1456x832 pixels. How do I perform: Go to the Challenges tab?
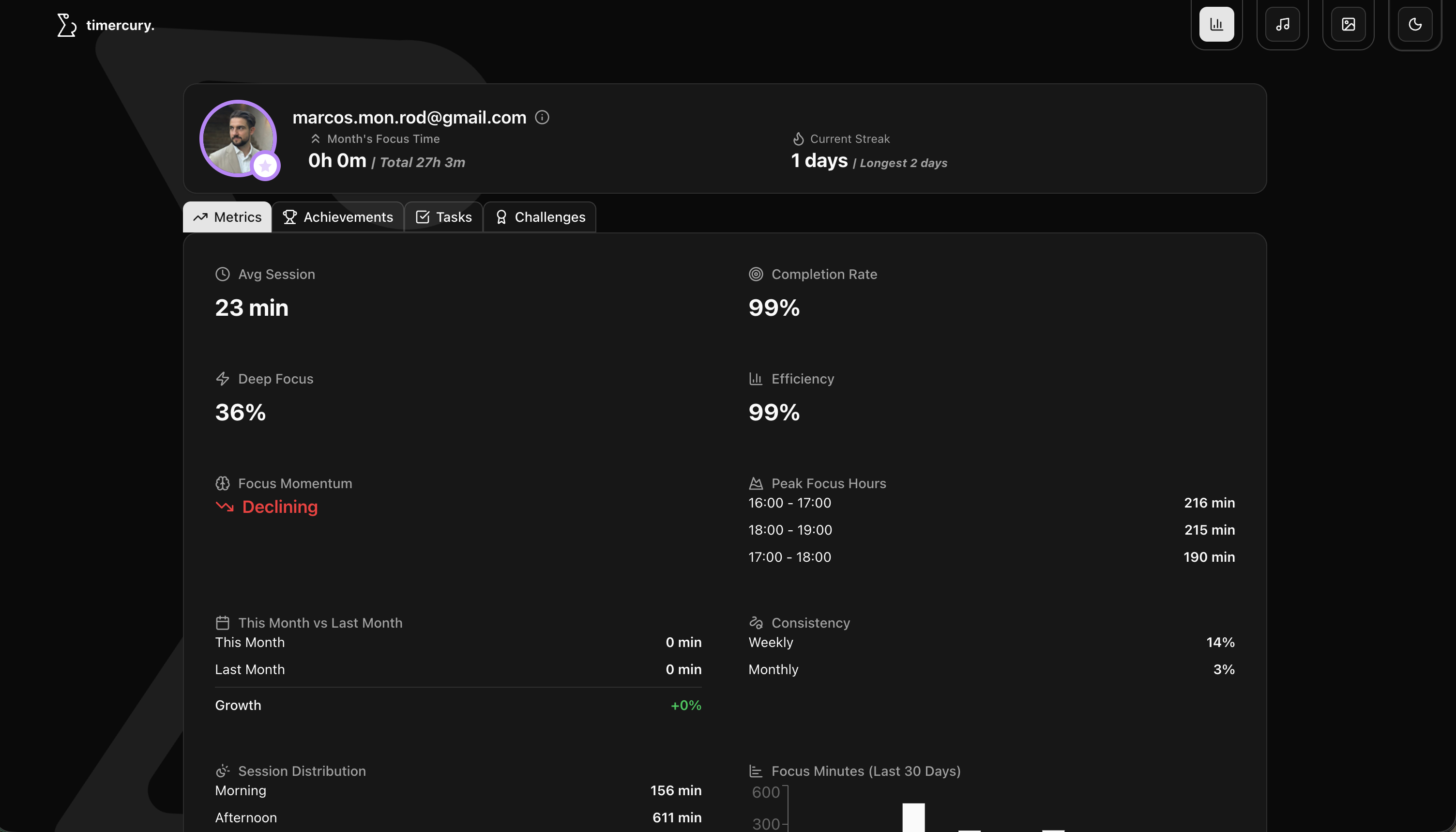pyautogui.click(x=540, y=217)
